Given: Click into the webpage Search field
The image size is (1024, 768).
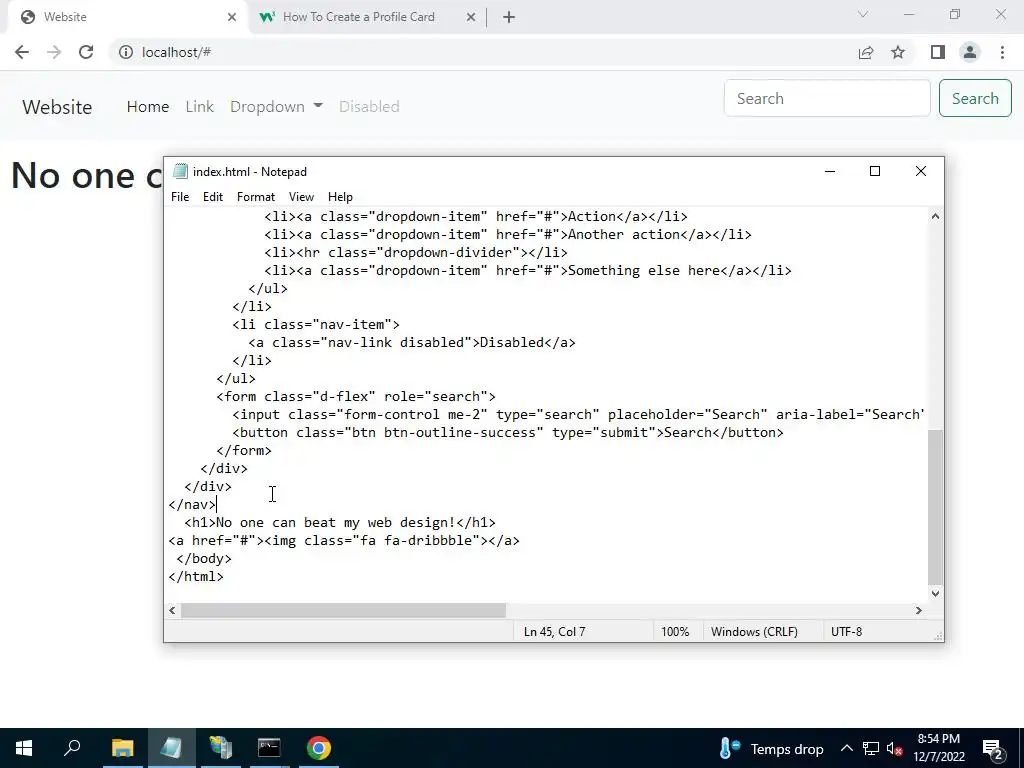Looking at the screenshot, I should point(827,99).
